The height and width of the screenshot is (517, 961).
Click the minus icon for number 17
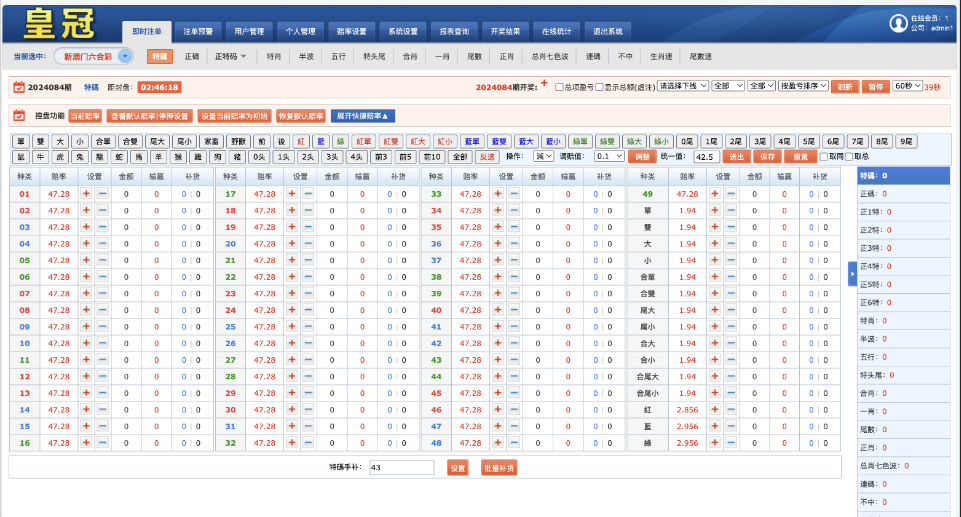point(308,194)
